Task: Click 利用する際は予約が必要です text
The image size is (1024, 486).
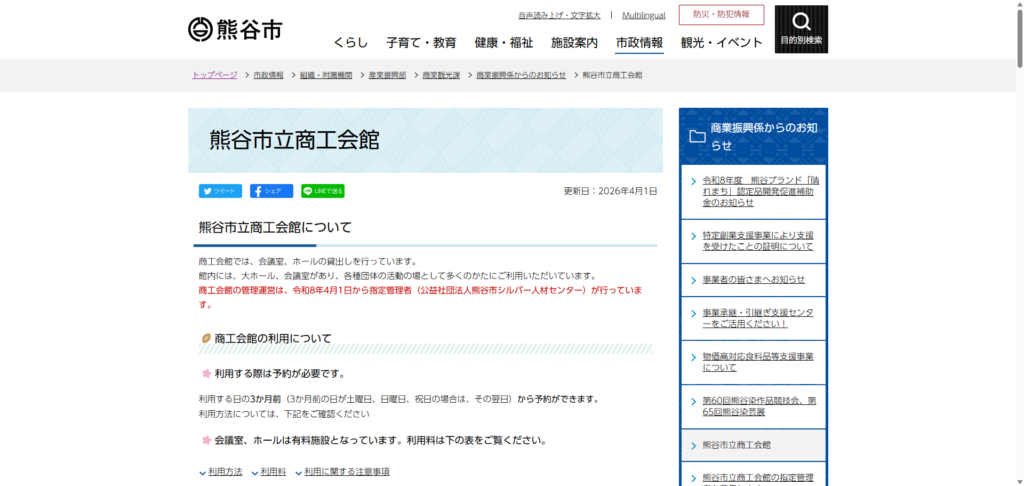Action: tap(279, 374)
